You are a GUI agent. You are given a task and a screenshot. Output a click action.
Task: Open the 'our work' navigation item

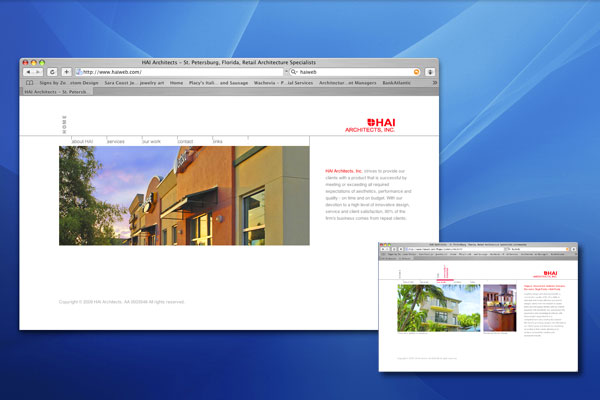coord(152,142)
